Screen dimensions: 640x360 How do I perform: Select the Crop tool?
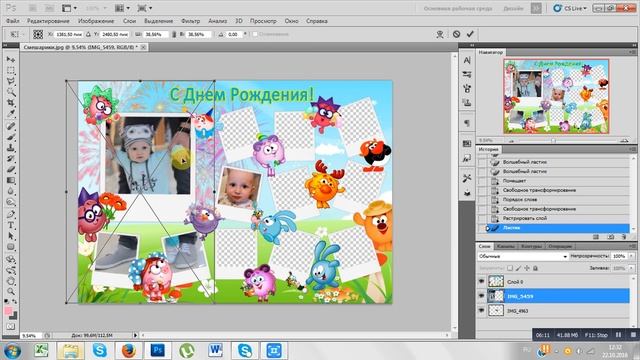pyautogui.click(x=11, y=103)
